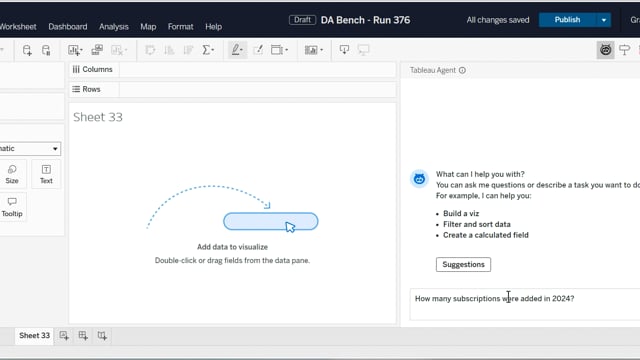Screen dimensions: 640x360
Task: Select the Sheet 33 tab
Action: [x=34, y=336]
